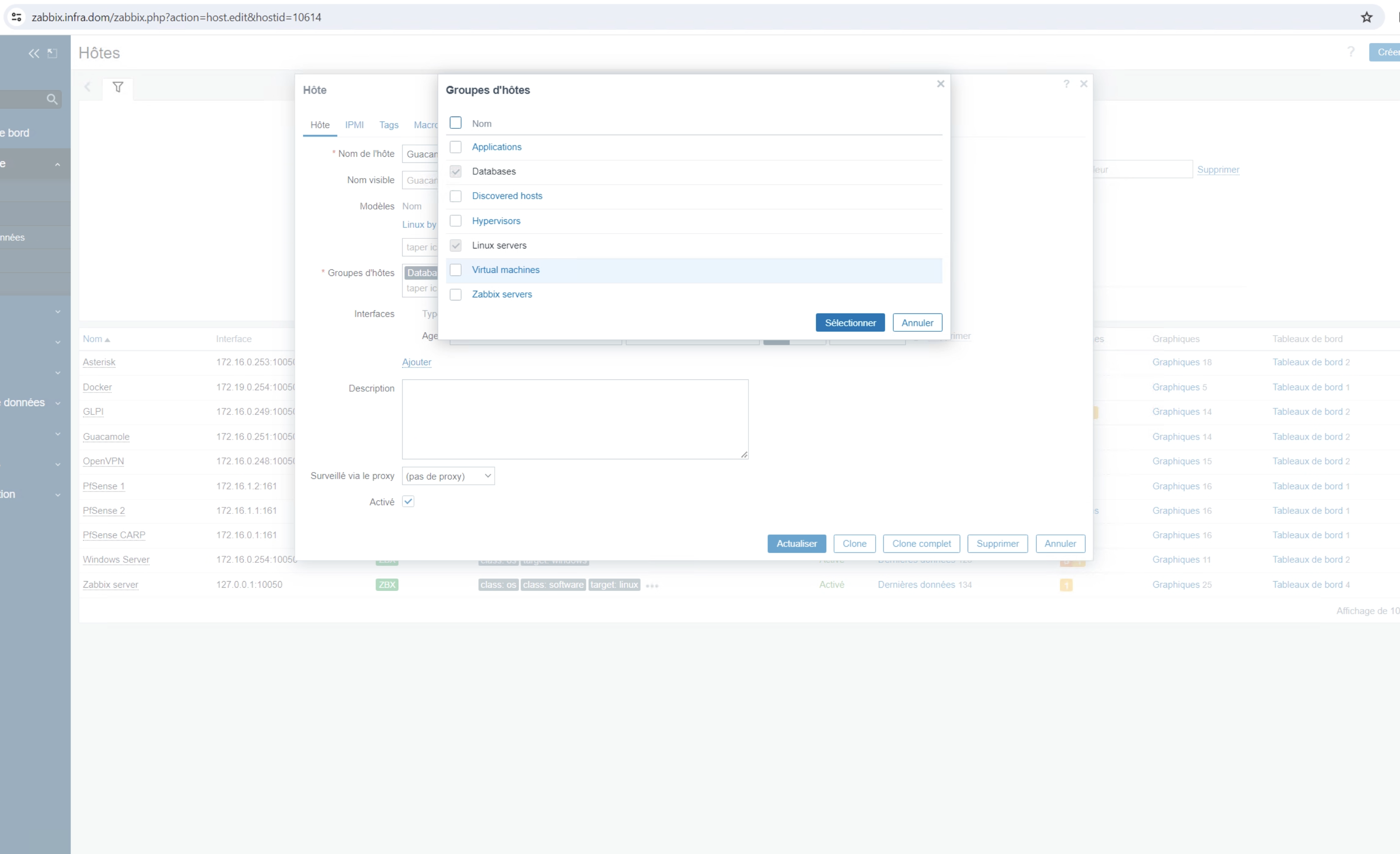This screenshot has width=1400, height=854.
Task: Click the sidebar hide/compact icon
Action: (x=52, y=53)
